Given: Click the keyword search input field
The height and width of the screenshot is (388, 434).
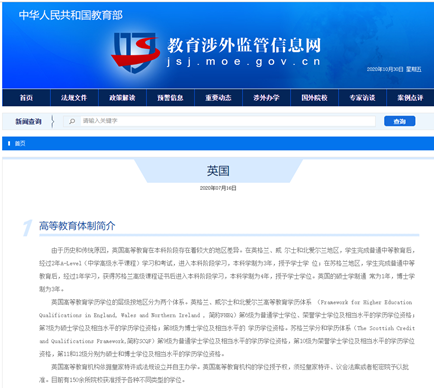Looking at the screenshot, I should click(228, 121).
